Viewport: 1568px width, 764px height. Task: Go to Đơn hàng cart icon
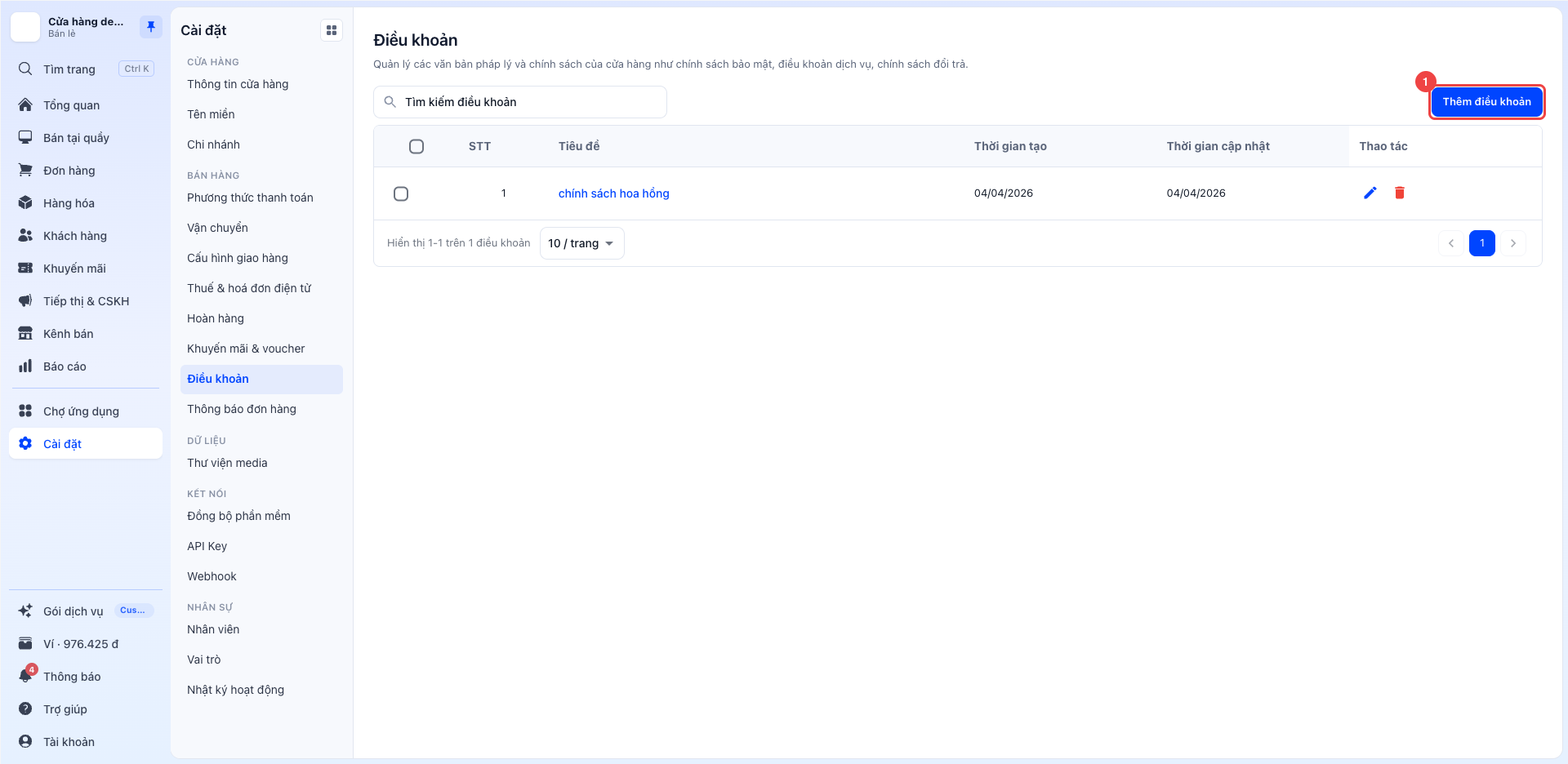pyautogui.click(x=25, y=170)
